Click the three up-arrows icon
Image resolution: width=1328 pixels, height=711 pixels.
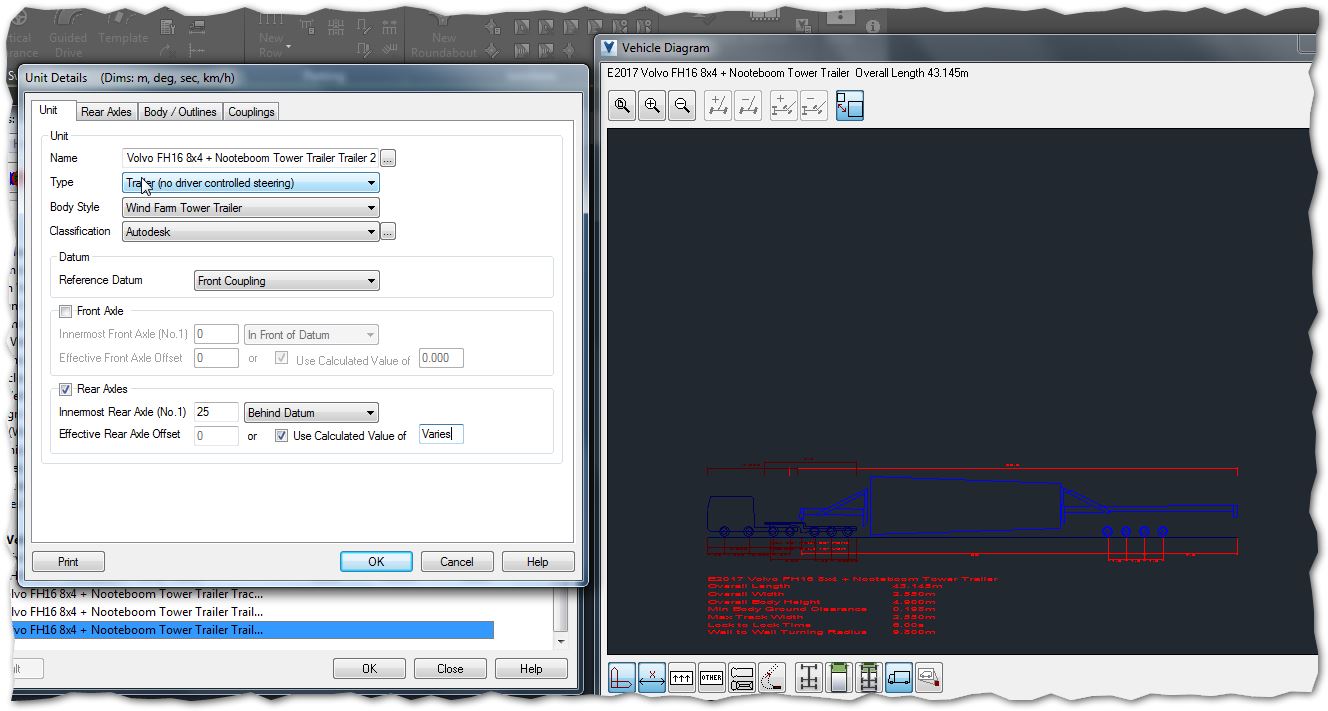pos(682,678)
